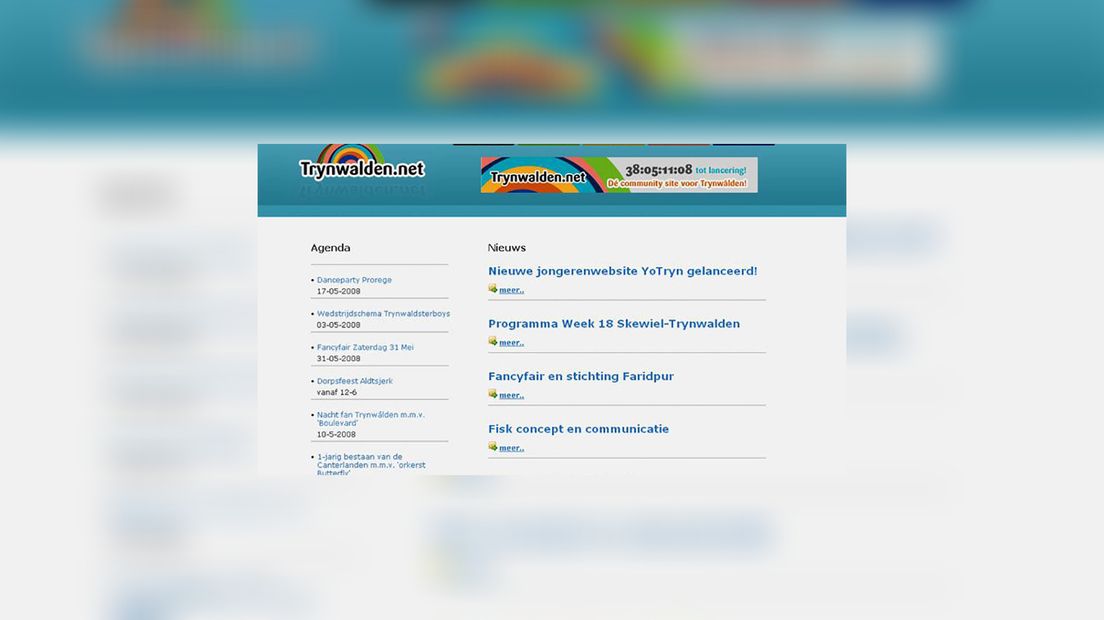Click 'meer..' below Fancyfair en stichting Faridpur
1104x620 pixels.
[x=511, y=395]
